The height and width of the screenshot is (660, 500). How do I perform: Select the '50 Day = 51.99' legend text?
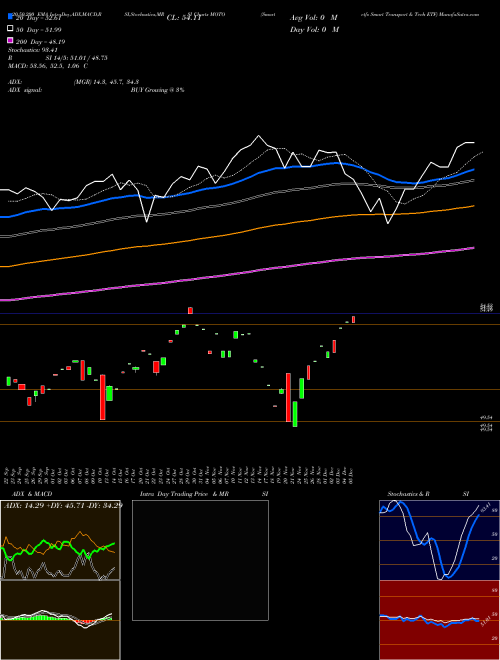[39, 30]
